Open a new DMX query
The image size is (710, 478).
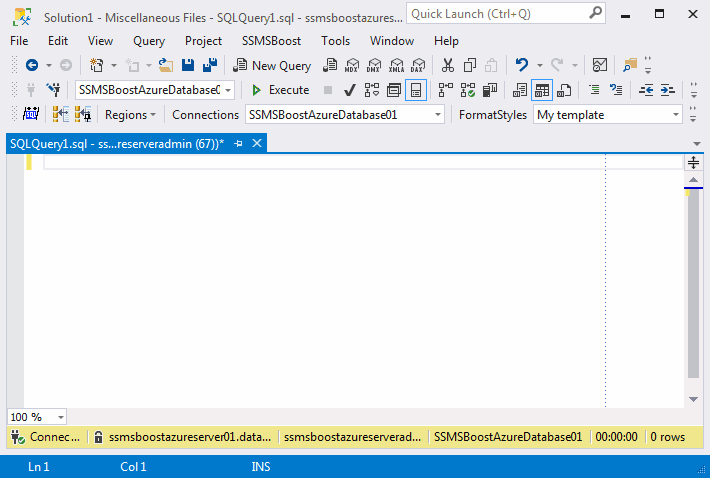(x=374, y=65)
